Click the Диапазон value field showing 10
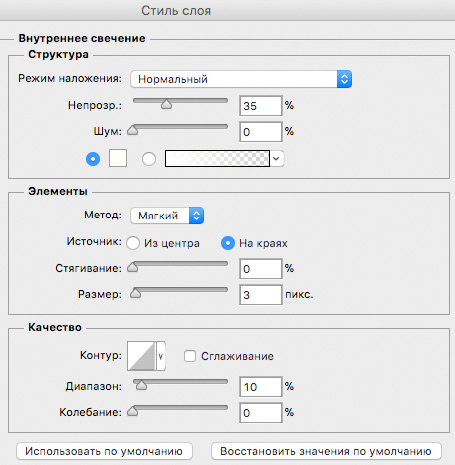 (261, 387)
